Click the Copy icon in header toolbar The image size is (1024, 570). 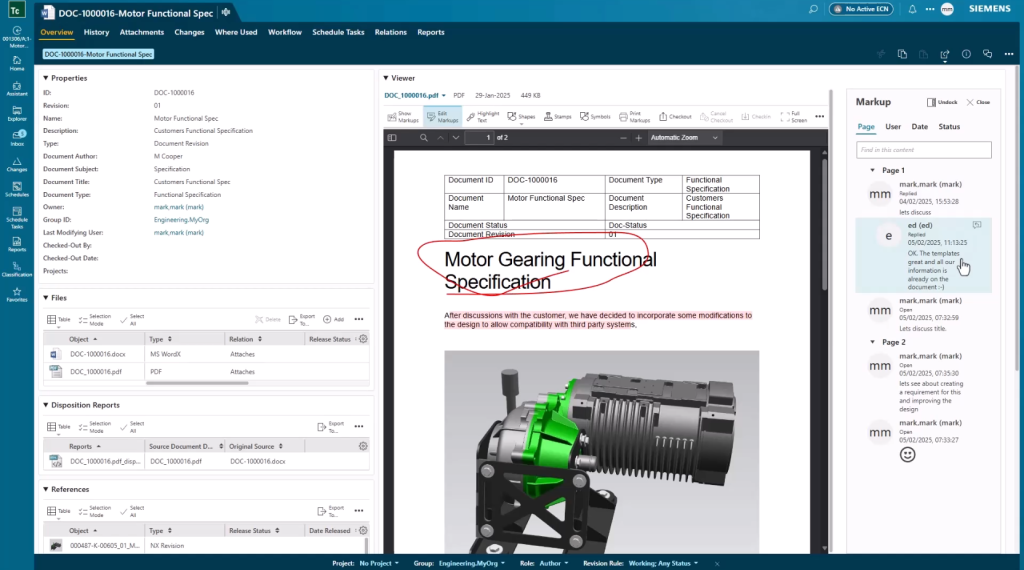tap(903, 54)
